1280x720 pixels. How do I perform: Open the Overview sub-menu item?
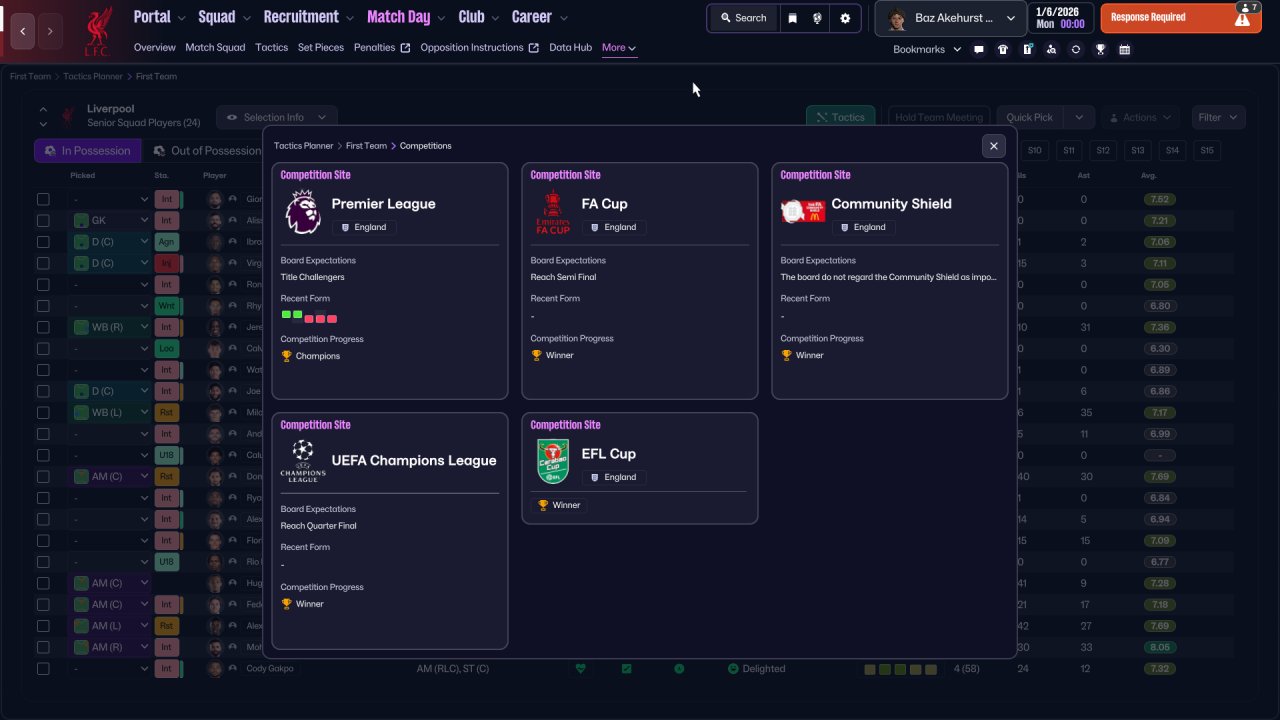[x=154, y=48]
